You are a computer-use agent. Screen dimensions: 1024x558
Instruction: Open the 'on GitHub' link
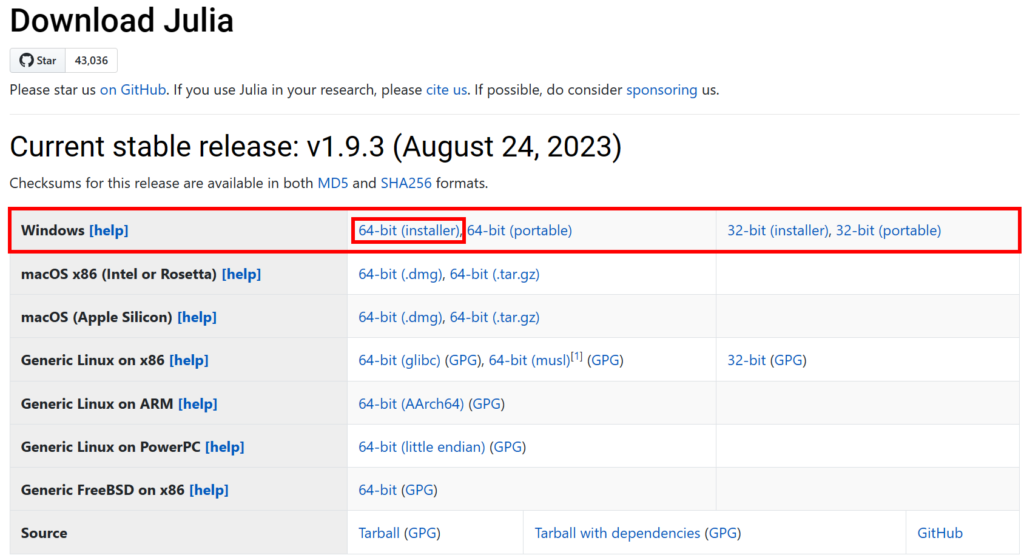point(133,90)
